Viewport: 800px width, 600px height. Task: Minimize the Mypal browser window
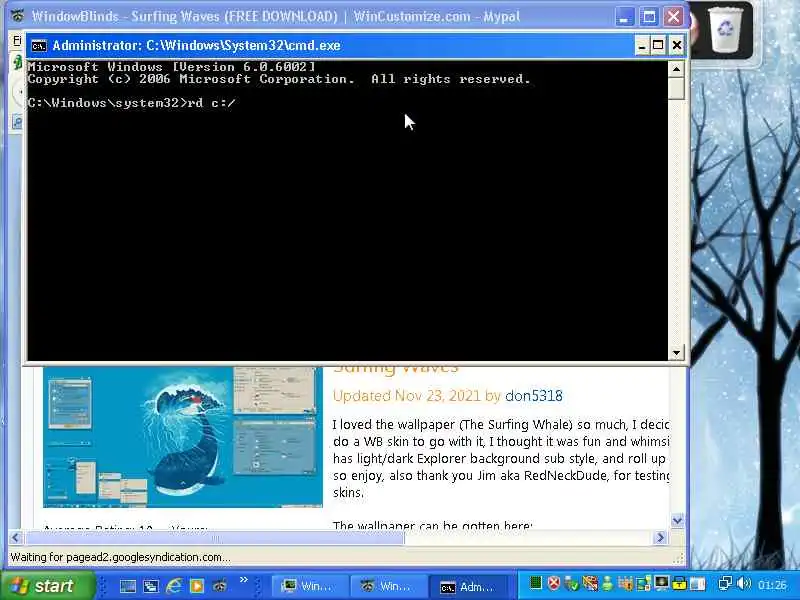click(623, 16)
